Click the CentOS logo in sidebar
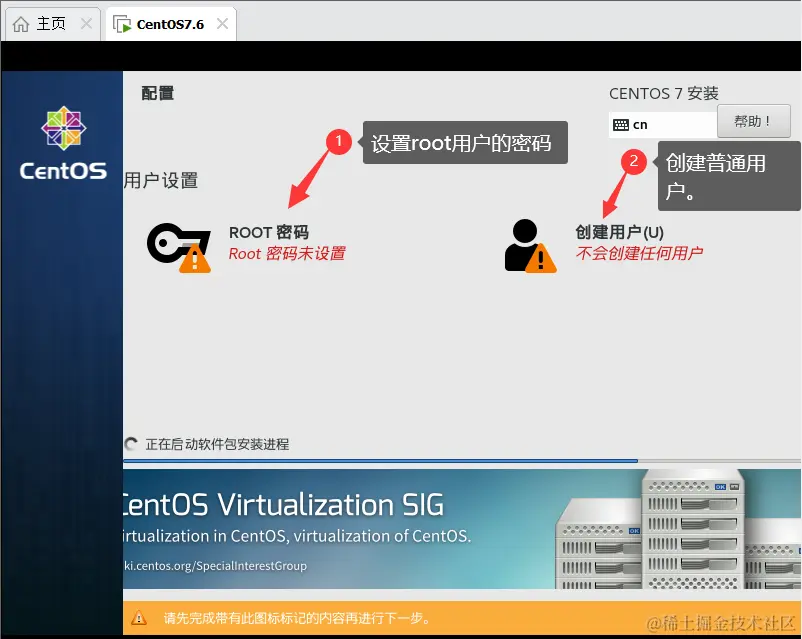This screenshot has height=639, width=802. 63,143
